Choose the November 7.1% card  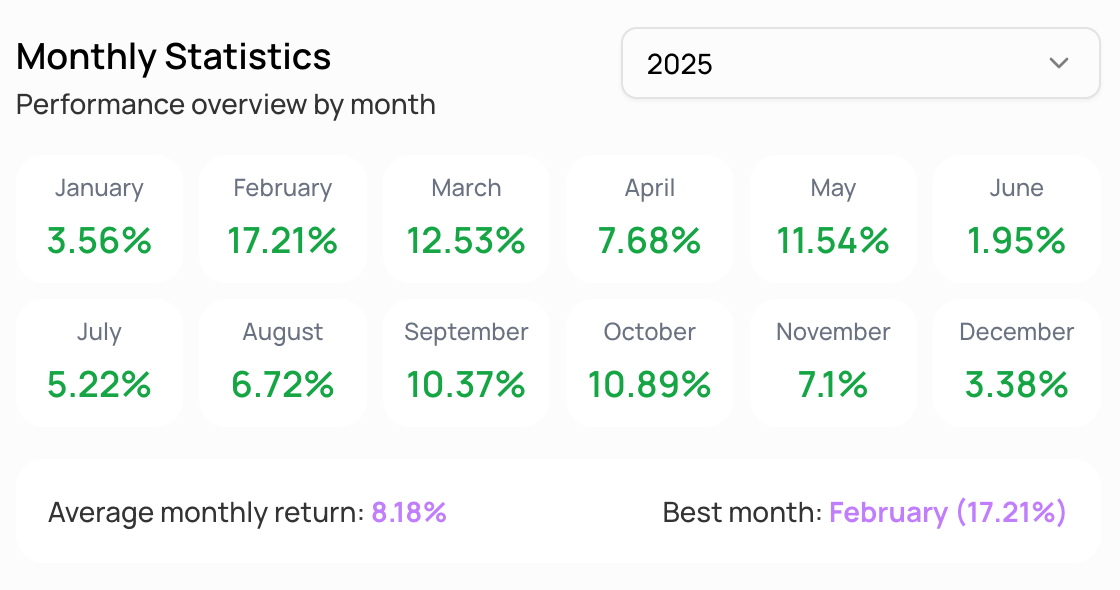(833, 362)
